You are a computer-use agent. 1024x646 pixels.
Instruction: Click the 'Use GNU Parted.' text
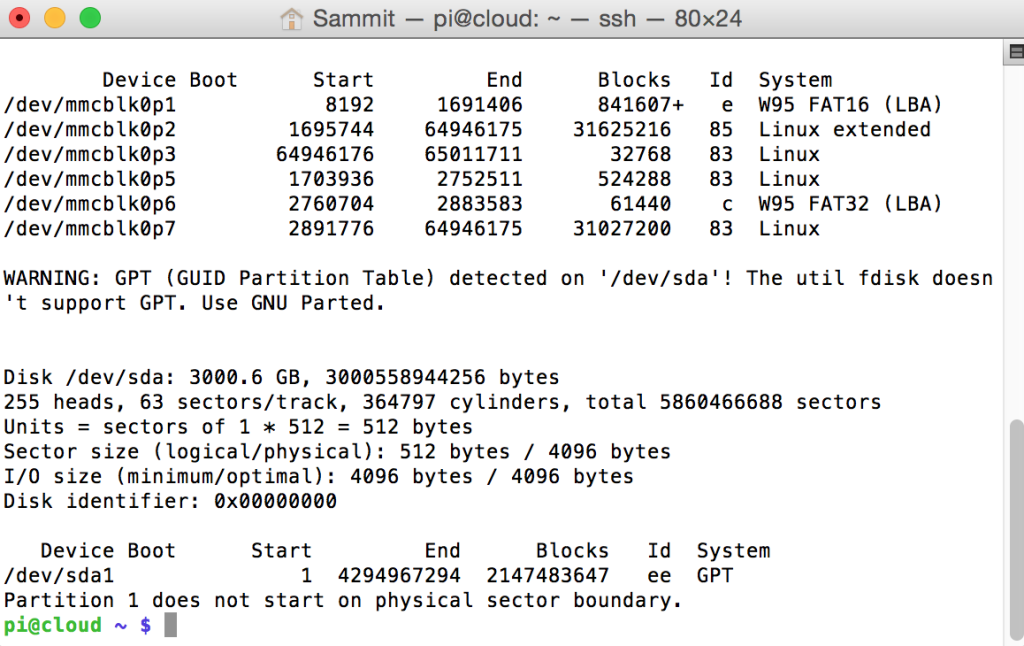click(x=293, y=303)
